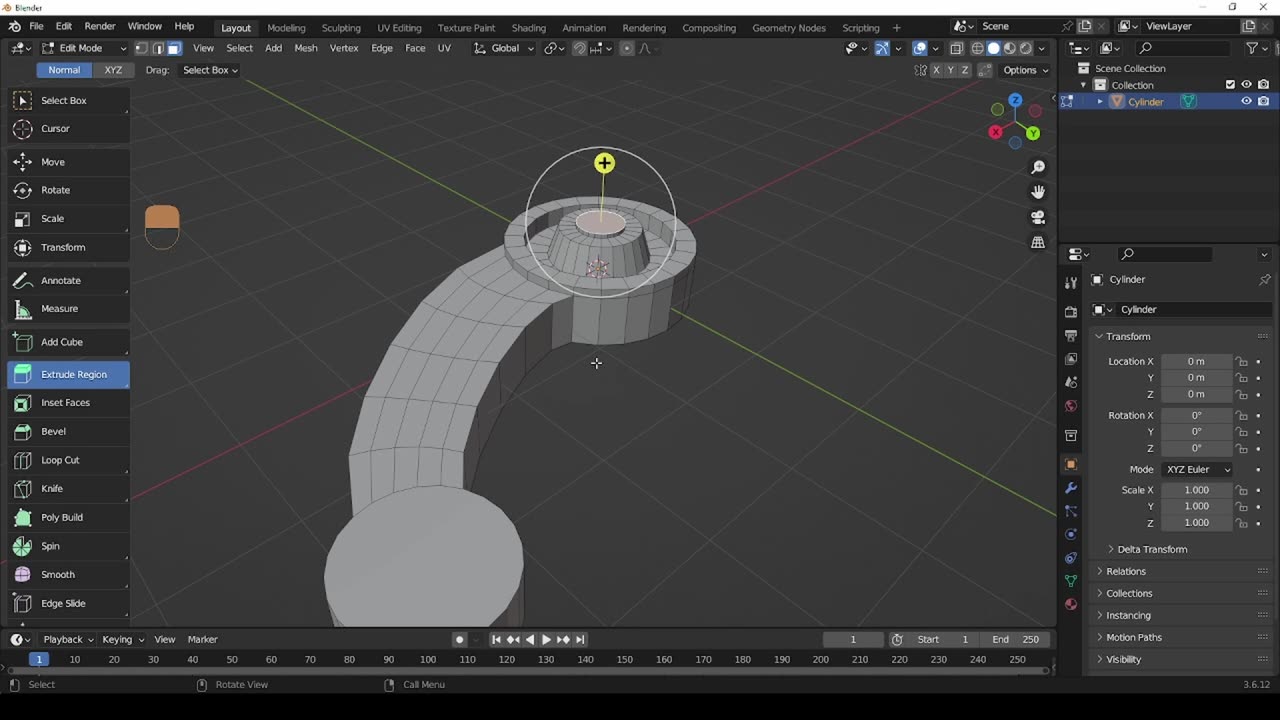Open the Material properties tab icon
Viewport: 1280px width, 720px height.
1071,604
